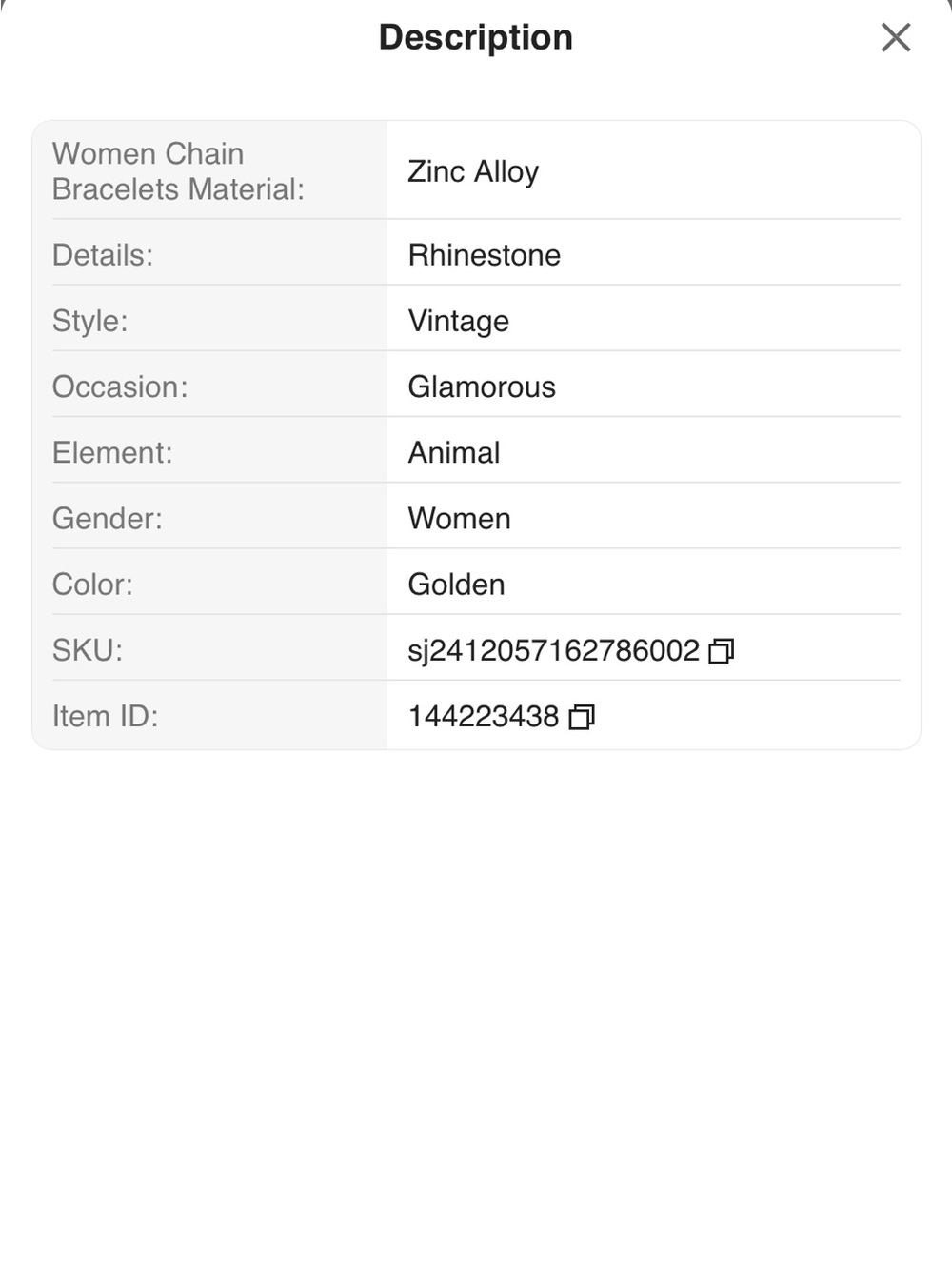Copy the Item ID
The width and height of the screenshot is (952, 1269).
pyautogui.click(x=582, y=717)
